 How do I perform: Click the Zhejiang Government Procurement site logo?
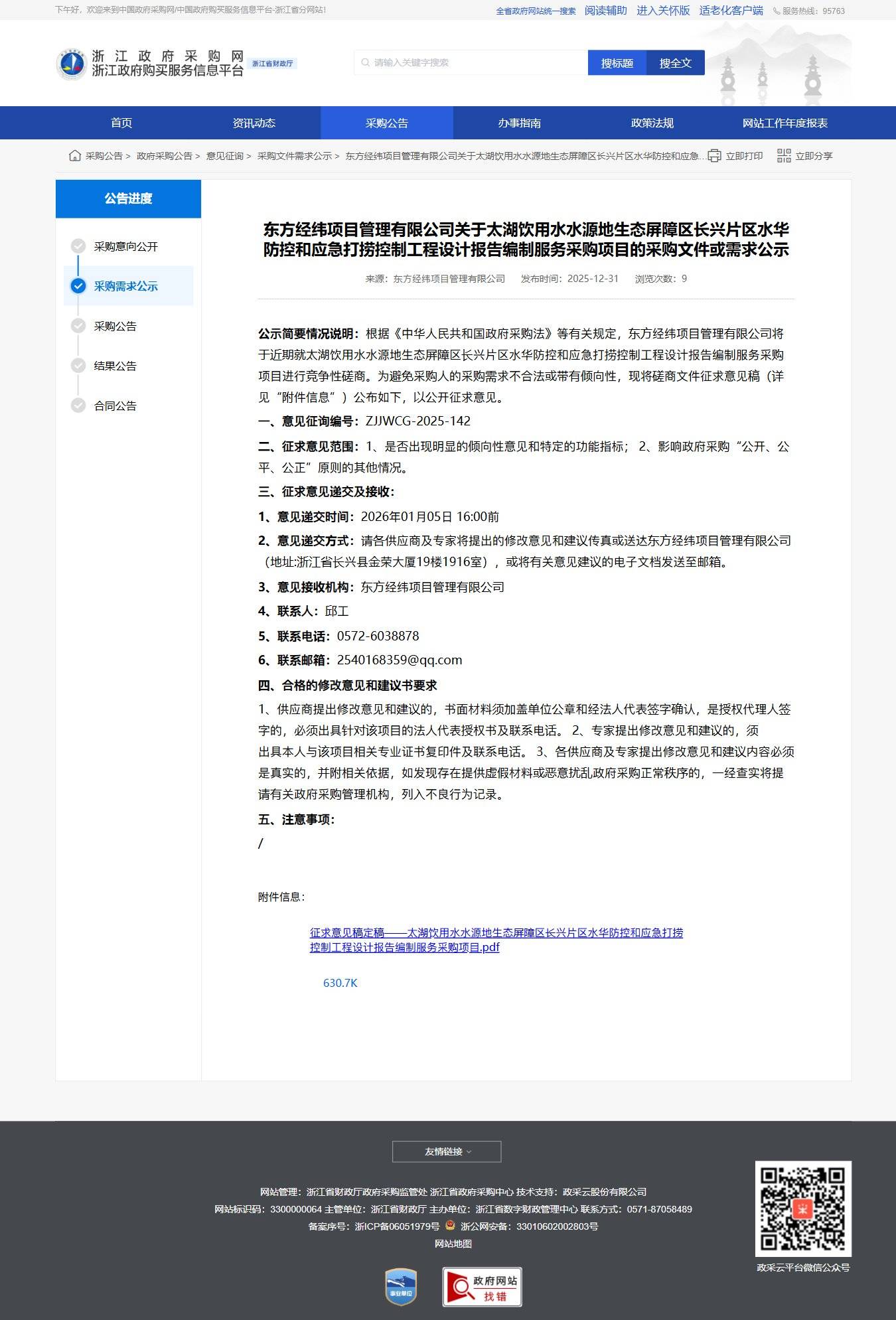72,64
